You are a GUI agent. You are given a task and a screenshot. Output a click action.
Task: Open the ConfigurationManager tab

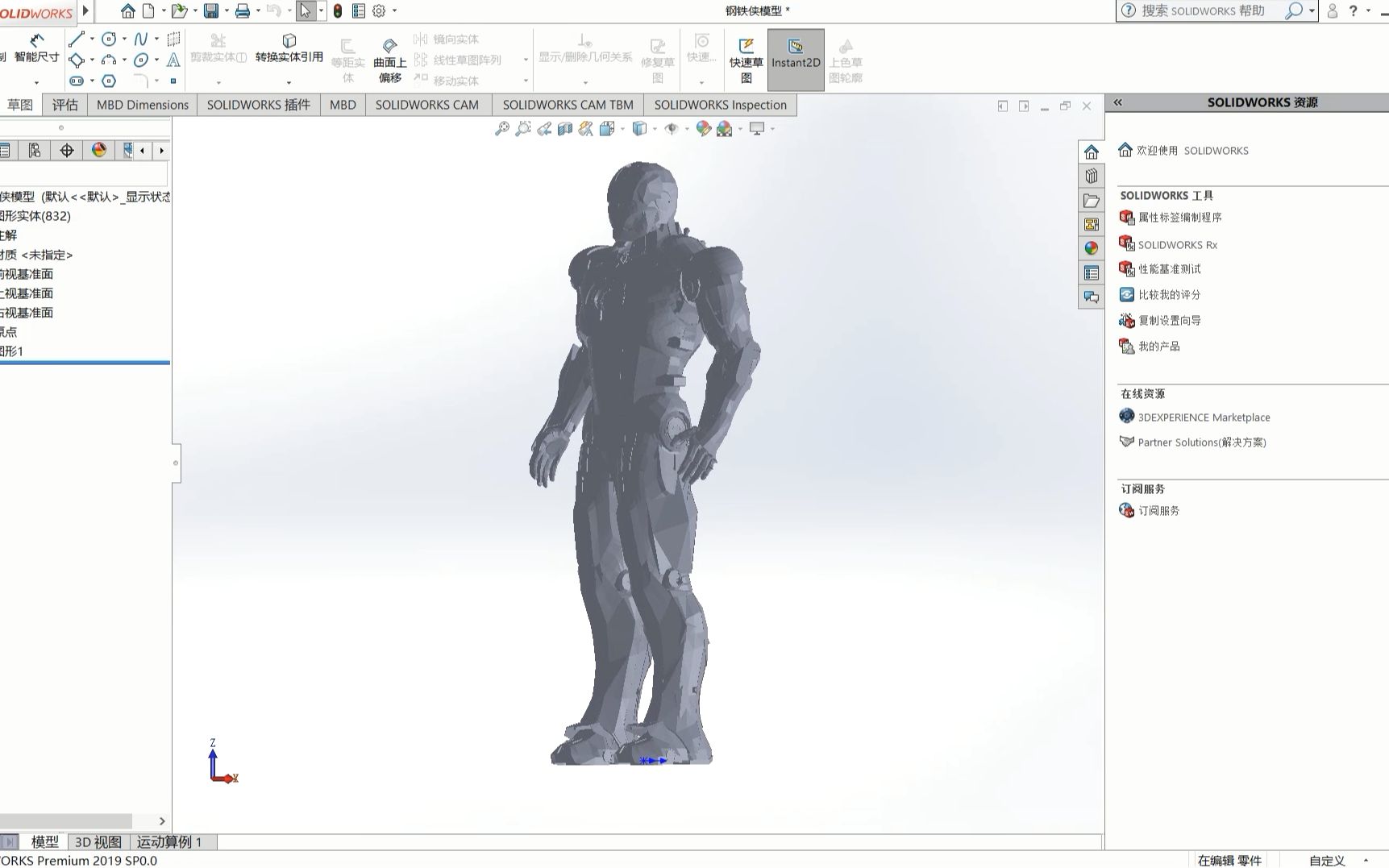click(35, 151)
